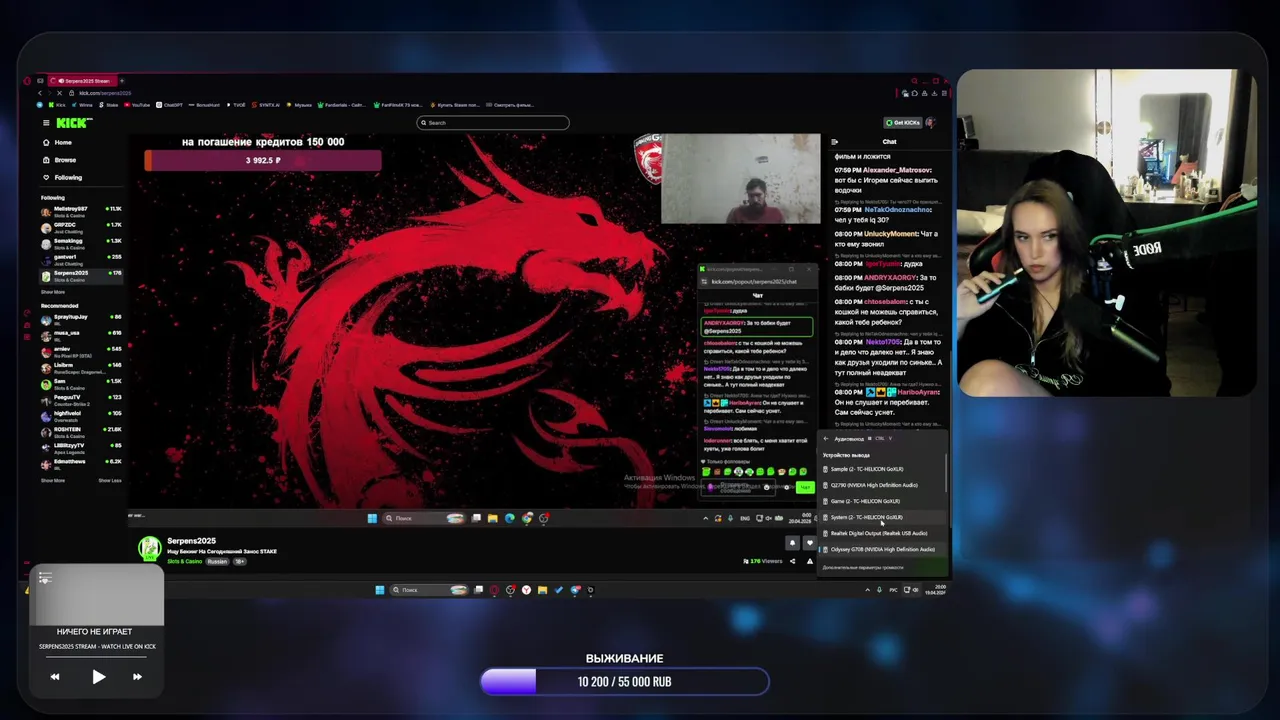Click the Russian language tag
The image size is (1280, 720).
point(217,561)
